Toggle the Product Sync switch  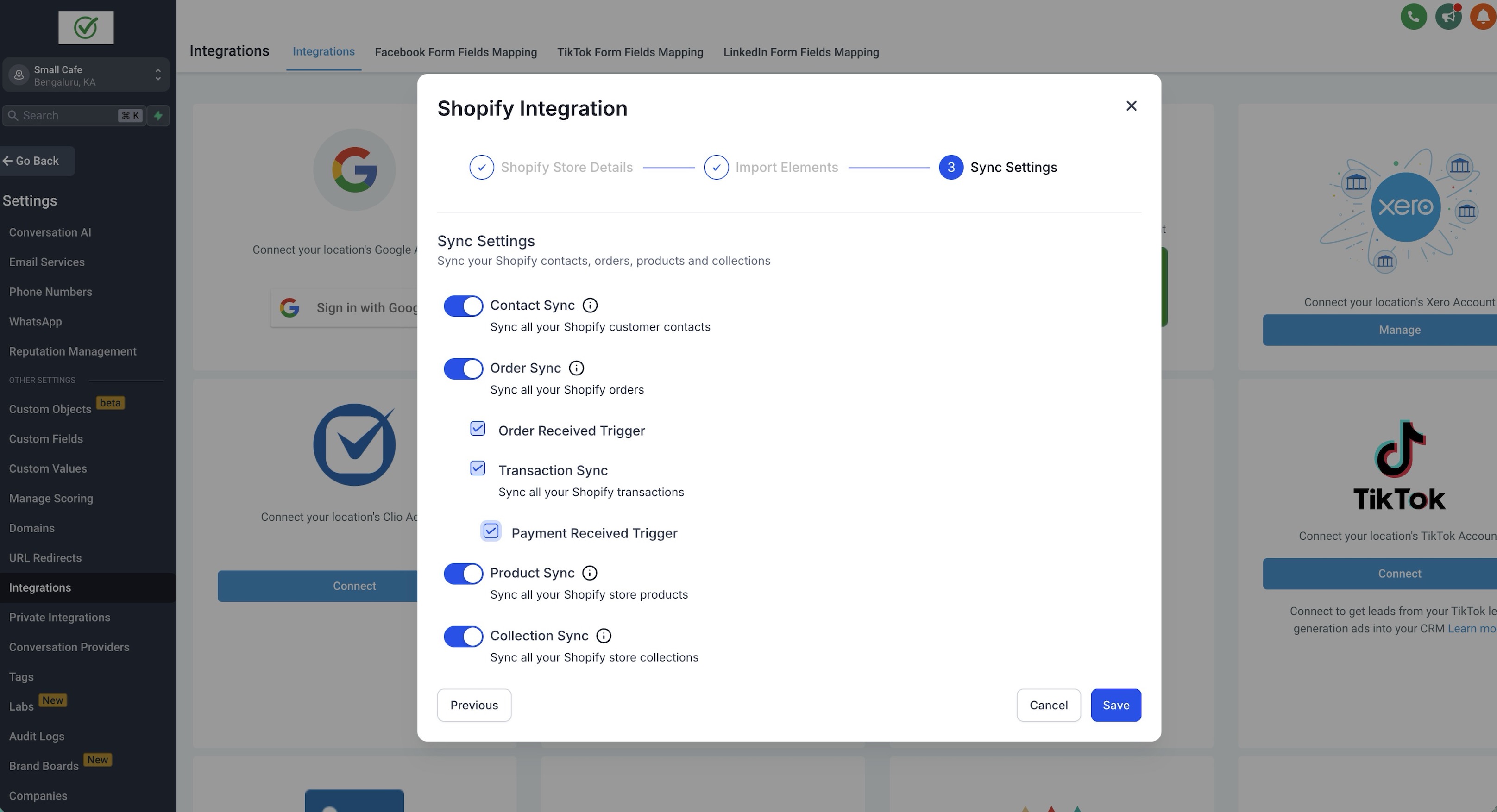463,574
